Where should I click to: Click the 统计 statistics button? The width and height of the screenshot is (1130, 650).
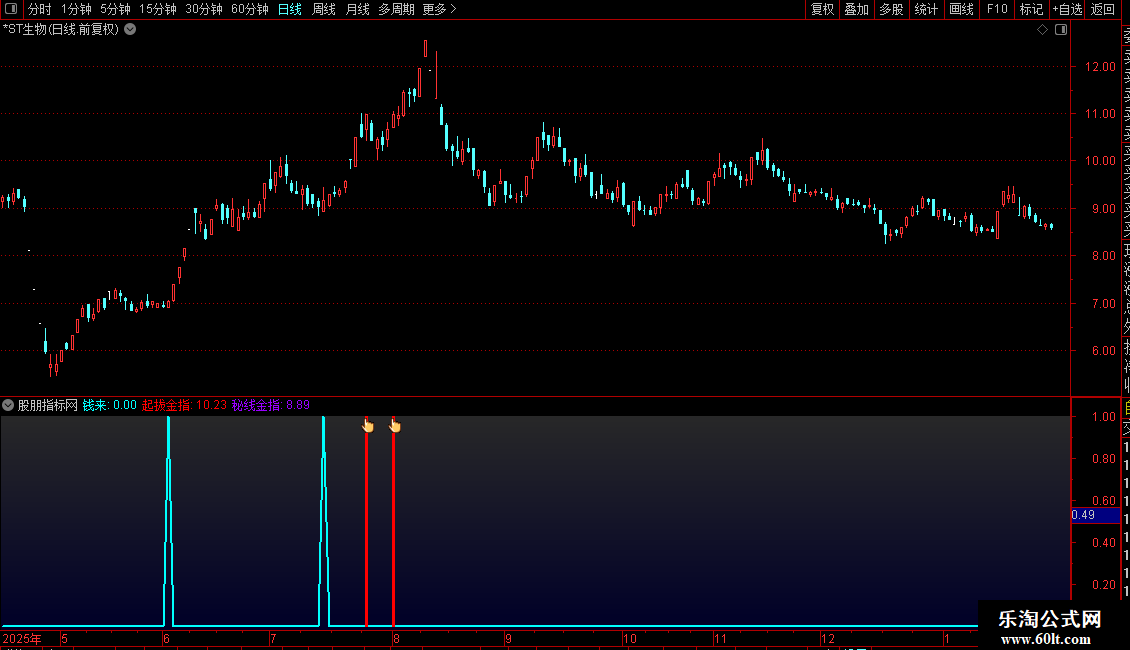click(926, 9)
